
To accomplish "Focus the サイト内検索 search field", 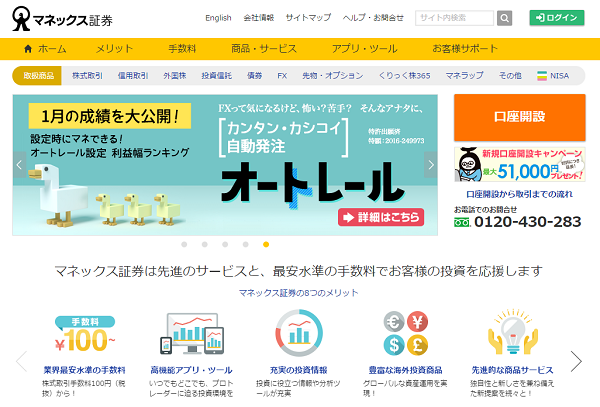I will [x=454, y=18].
